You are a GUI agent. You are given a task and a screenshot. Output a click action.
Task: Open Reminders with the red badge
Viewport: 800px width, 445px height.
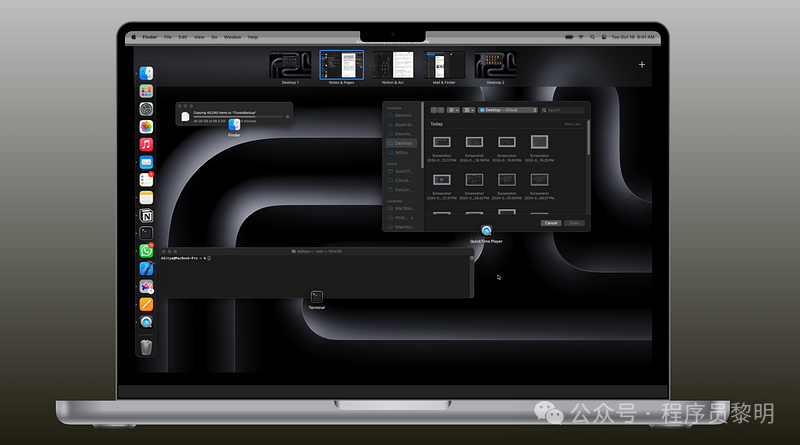[x=146, y=180]
